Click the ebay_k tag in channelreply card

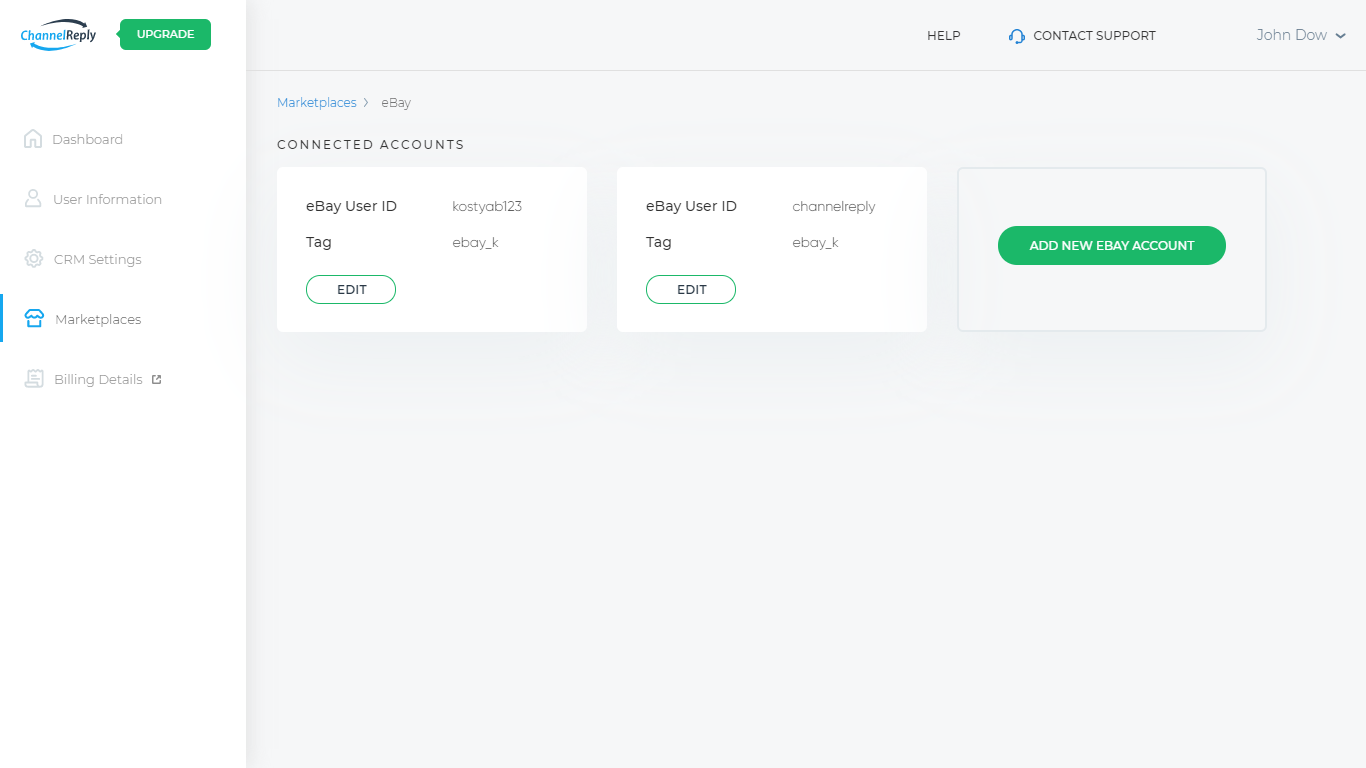(815, 242)
